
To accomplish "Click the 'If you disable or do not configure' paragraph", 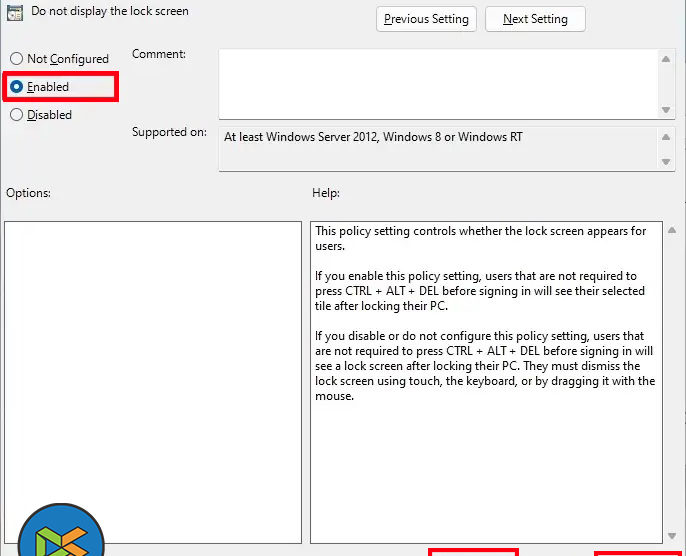I will point(485,366).
